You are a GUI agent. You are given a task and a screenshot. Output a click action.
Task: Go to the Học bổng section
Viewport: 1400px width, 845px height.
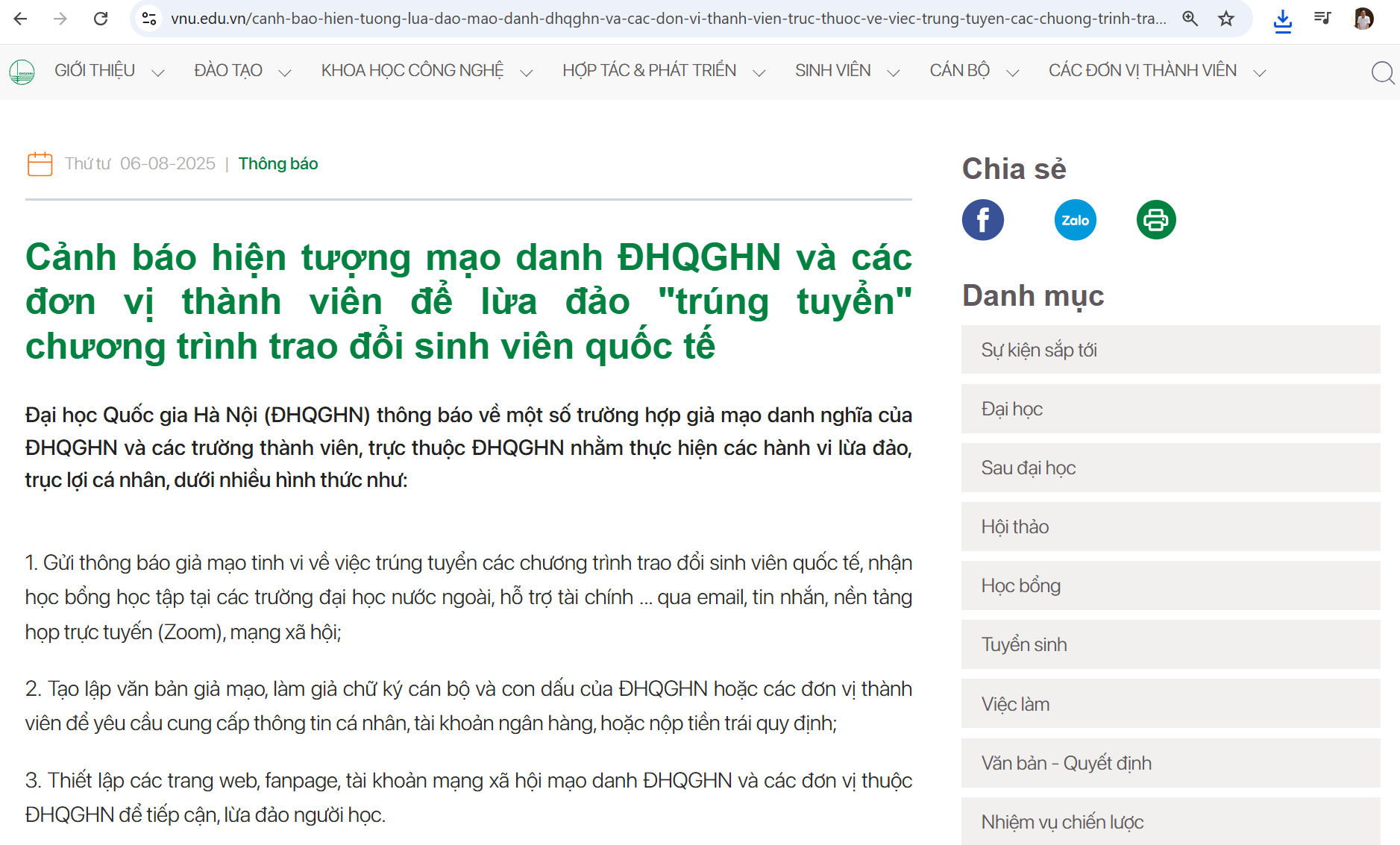(x=1021, y=585)
